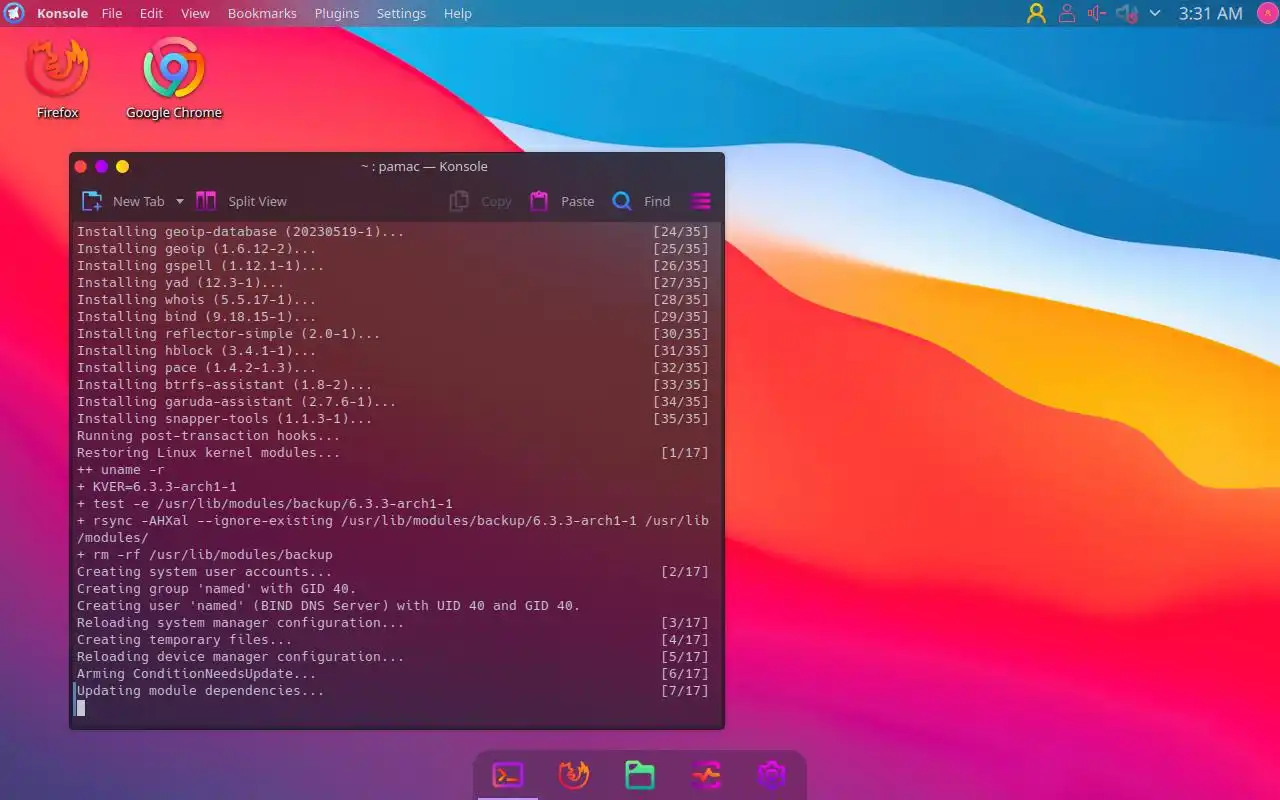This screenshot has width=1280, height=800.
Task: Click the '[35/35]' progress counter
Action: 681,418
